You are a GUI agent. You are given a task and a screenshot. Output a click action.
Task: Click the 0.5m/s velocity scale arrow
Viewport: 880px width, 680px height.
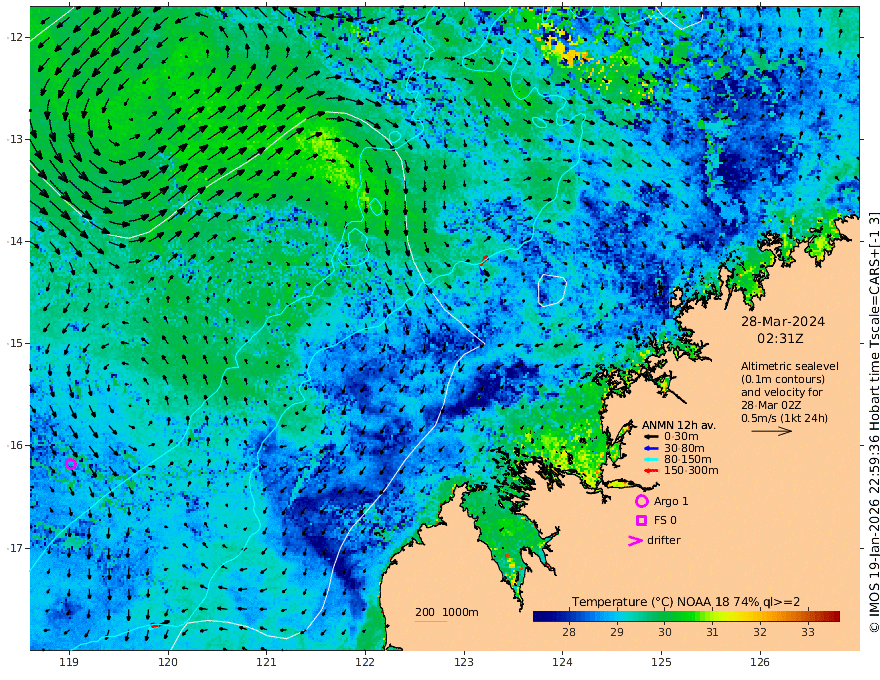772,431
